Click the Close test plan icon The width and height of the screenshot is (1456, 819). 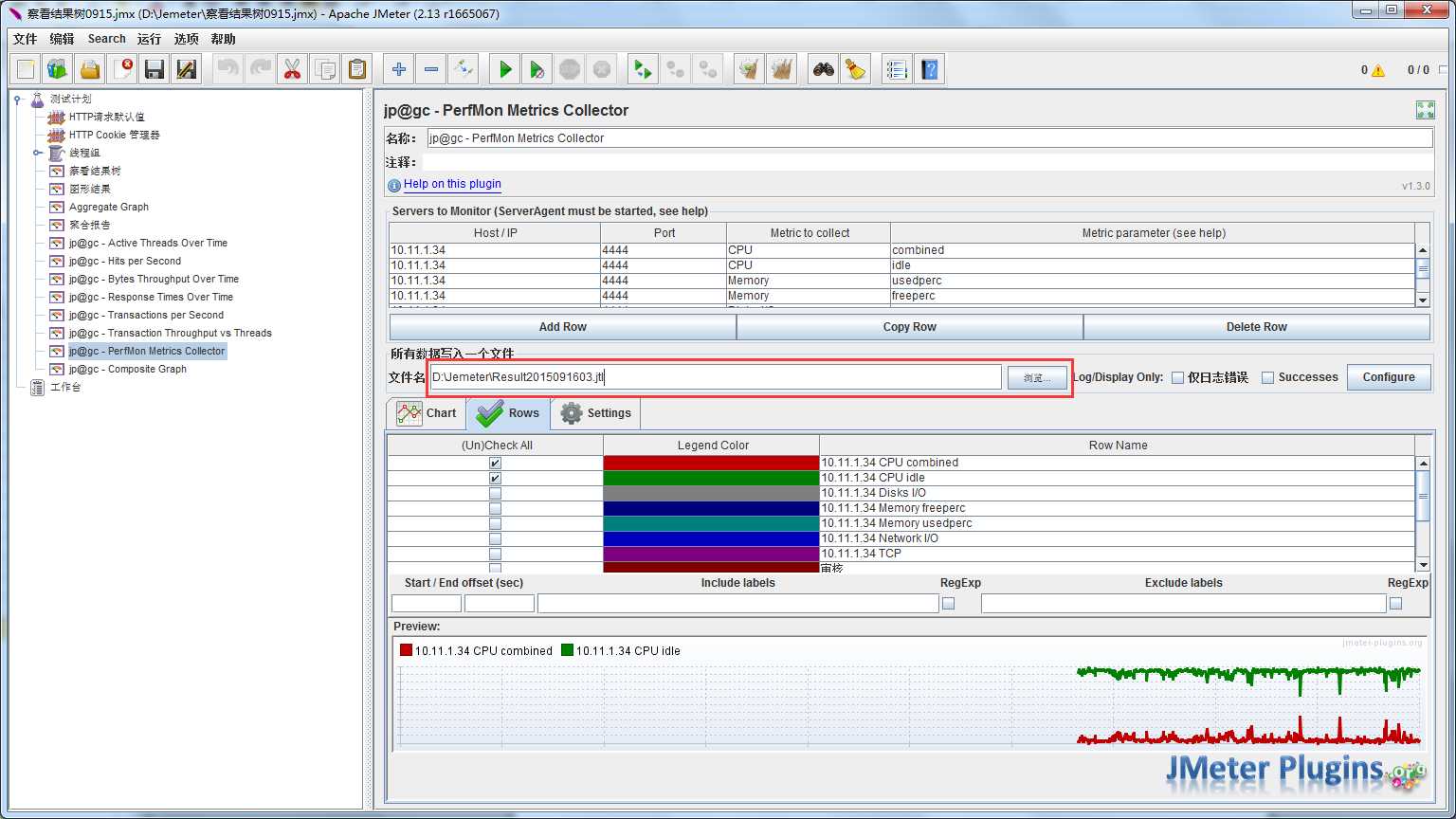122,69
